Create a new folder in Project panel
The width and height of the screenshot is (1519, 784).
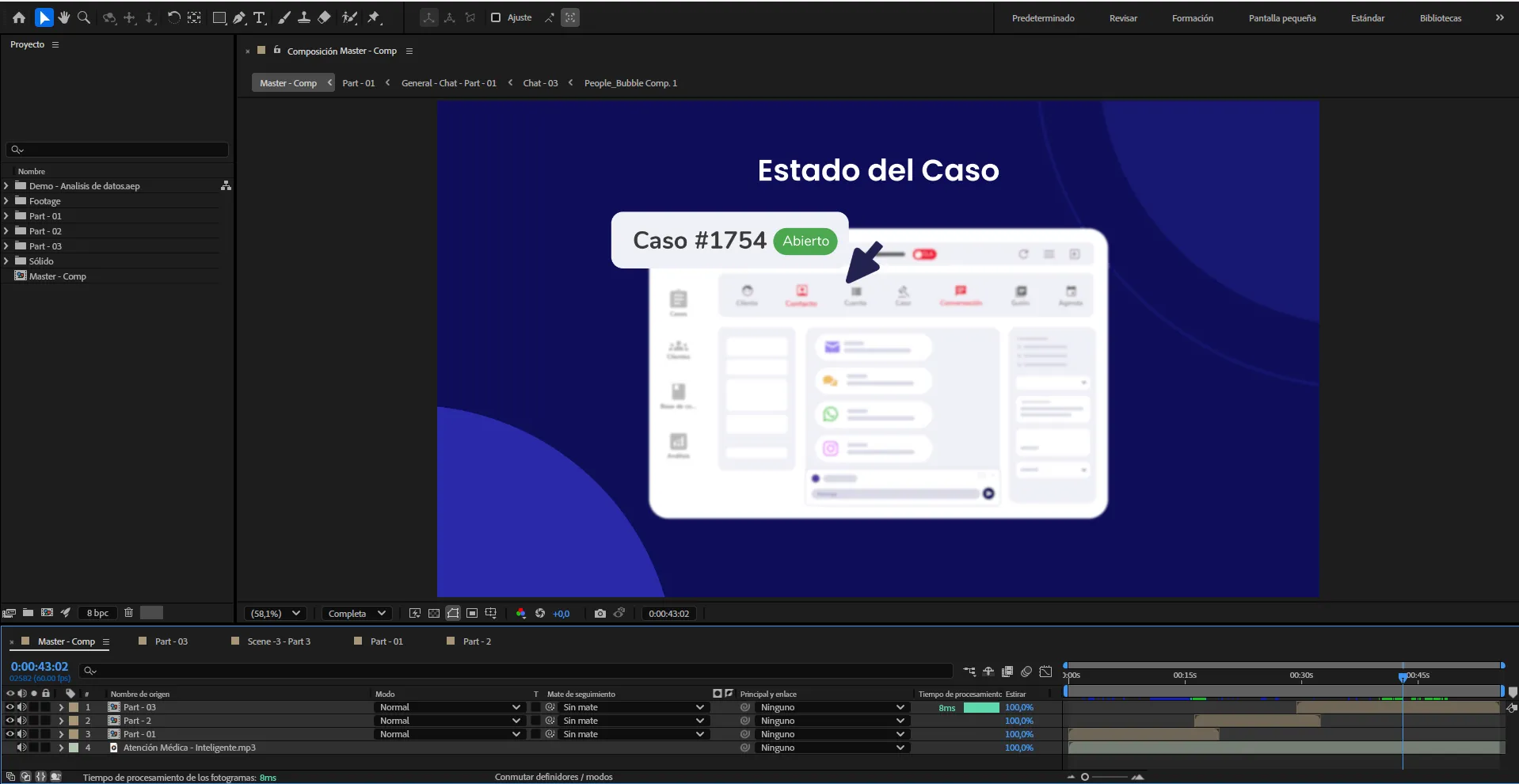28,612
